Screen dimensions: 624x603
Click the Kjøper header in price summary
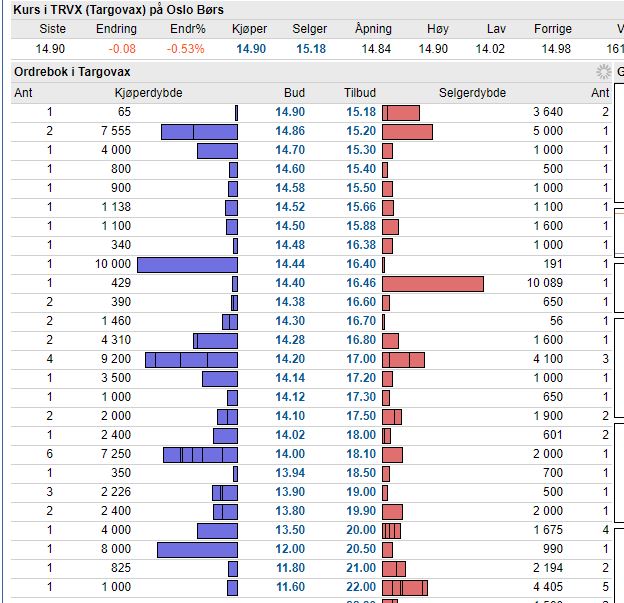[x=250, y=29]
